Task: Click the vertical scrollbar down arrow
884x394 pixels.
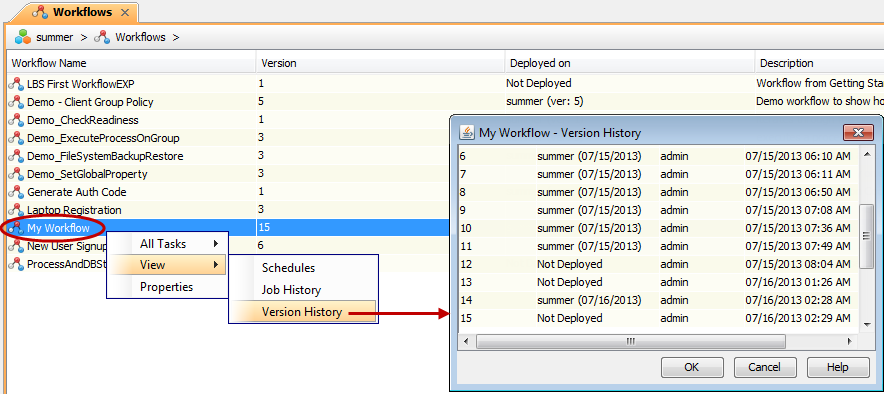Action: 867,324
